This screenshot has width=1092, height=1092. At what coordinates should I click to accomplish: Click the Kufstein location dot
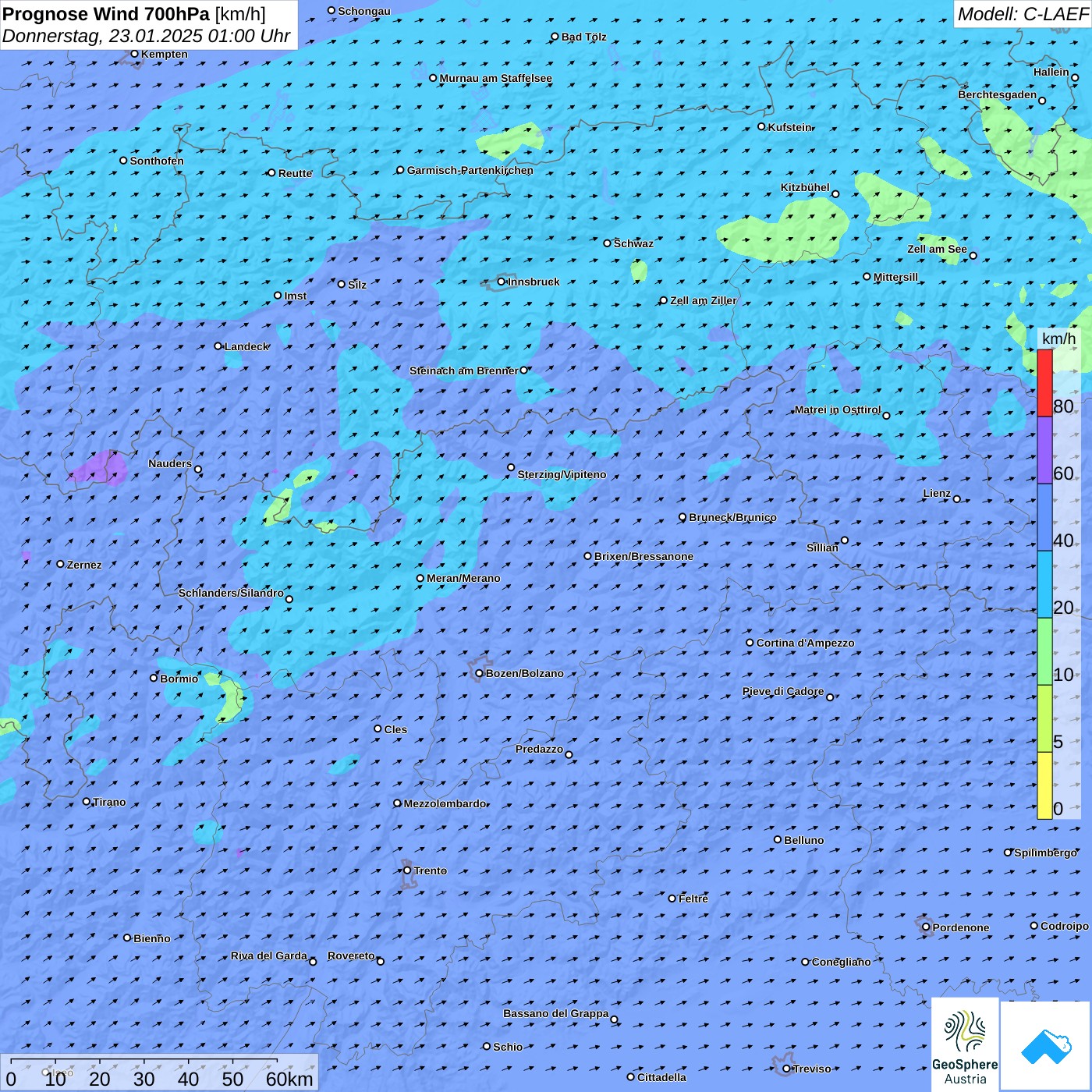coord(762,126)
